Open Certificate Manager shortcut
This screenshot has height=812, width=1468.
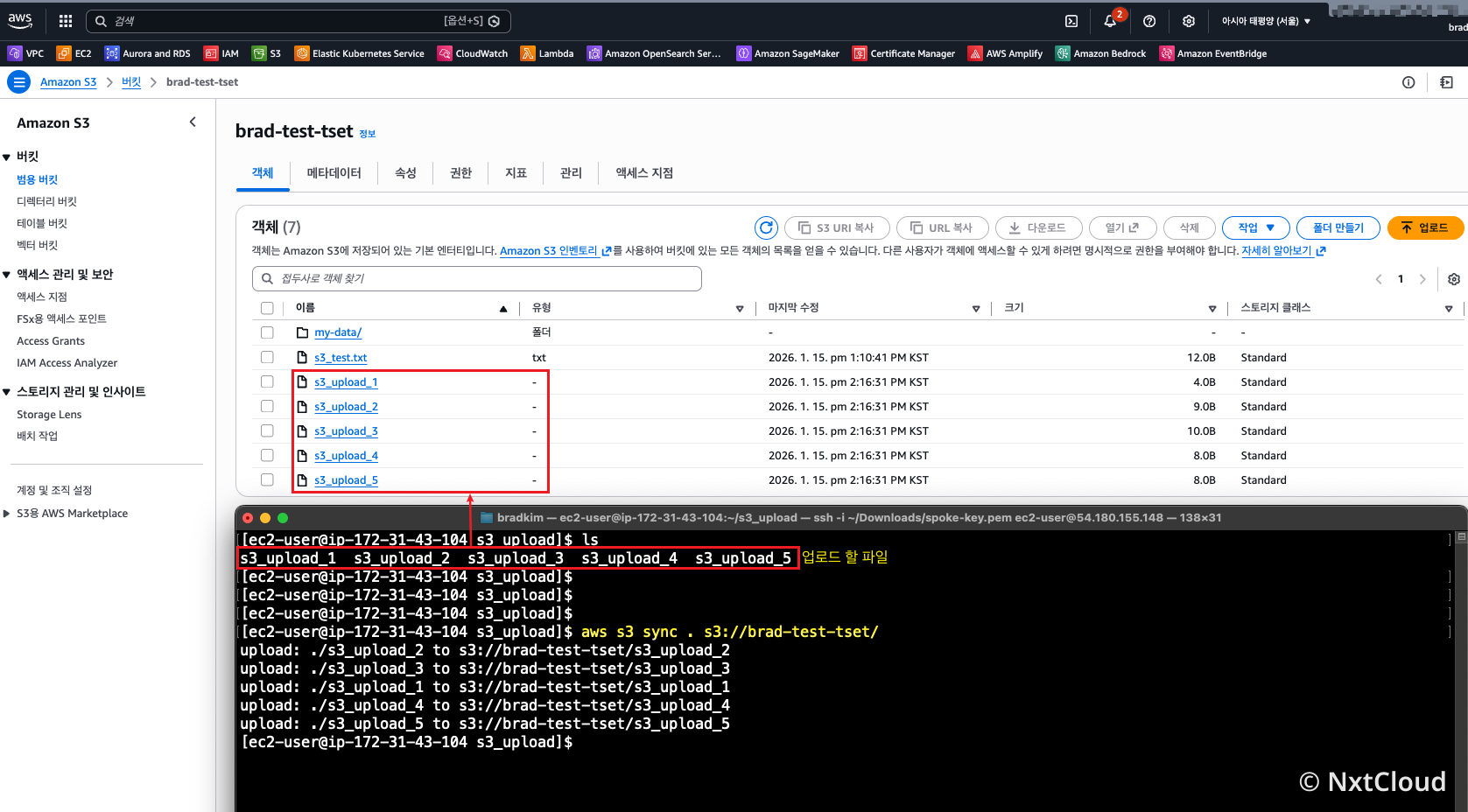903,53
